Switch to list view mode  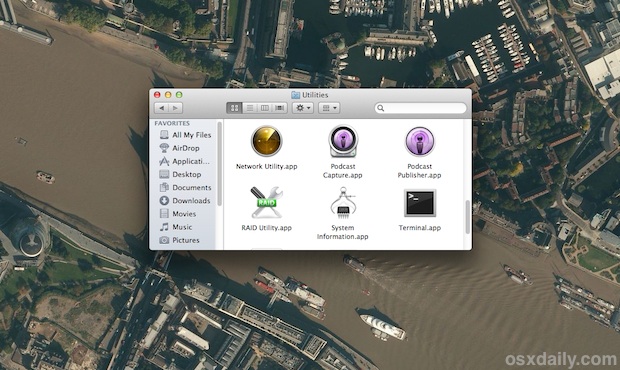[250, 108]
